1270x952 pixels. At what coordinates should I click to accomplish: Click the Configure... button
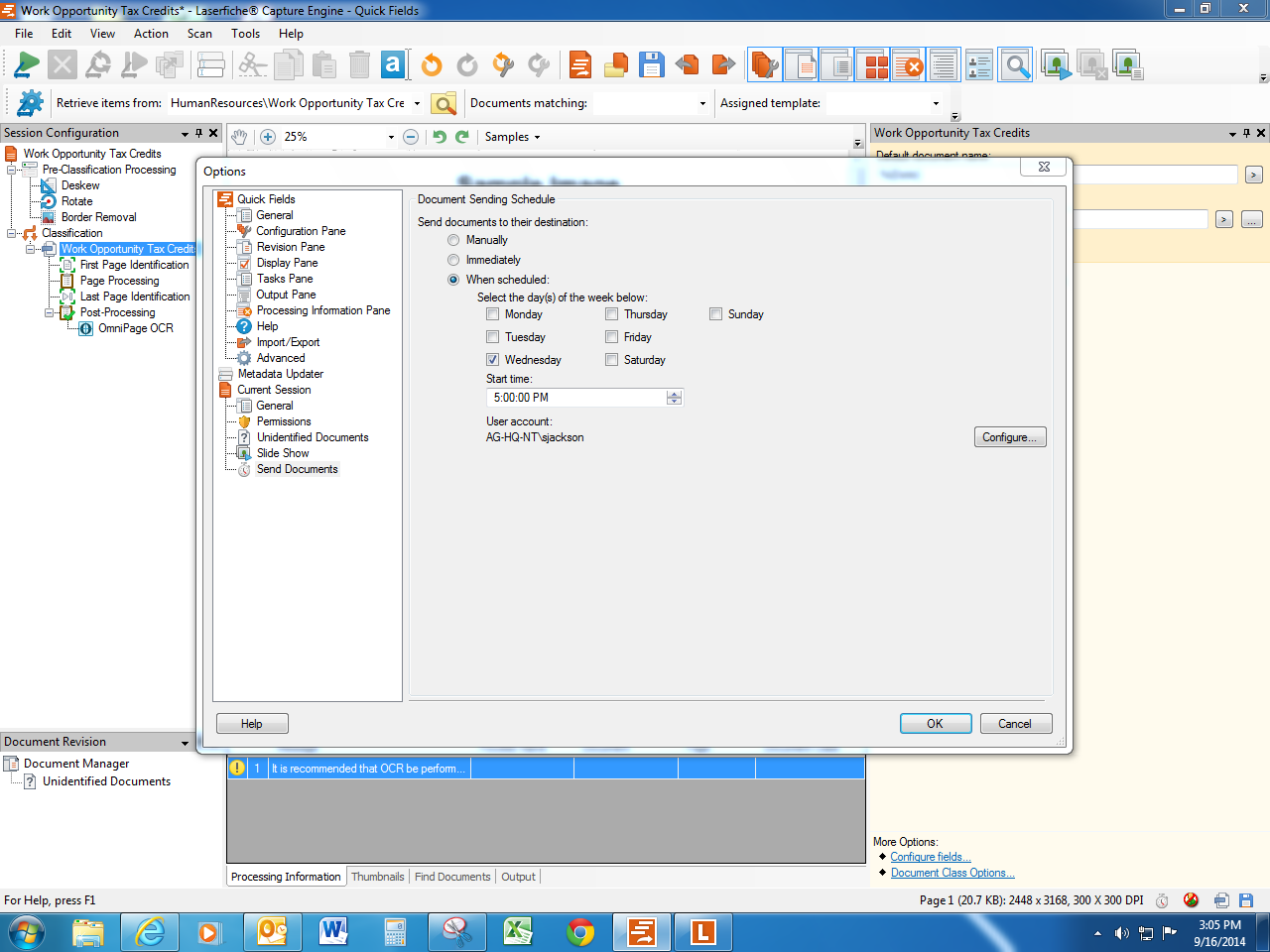click(1009, 437)
